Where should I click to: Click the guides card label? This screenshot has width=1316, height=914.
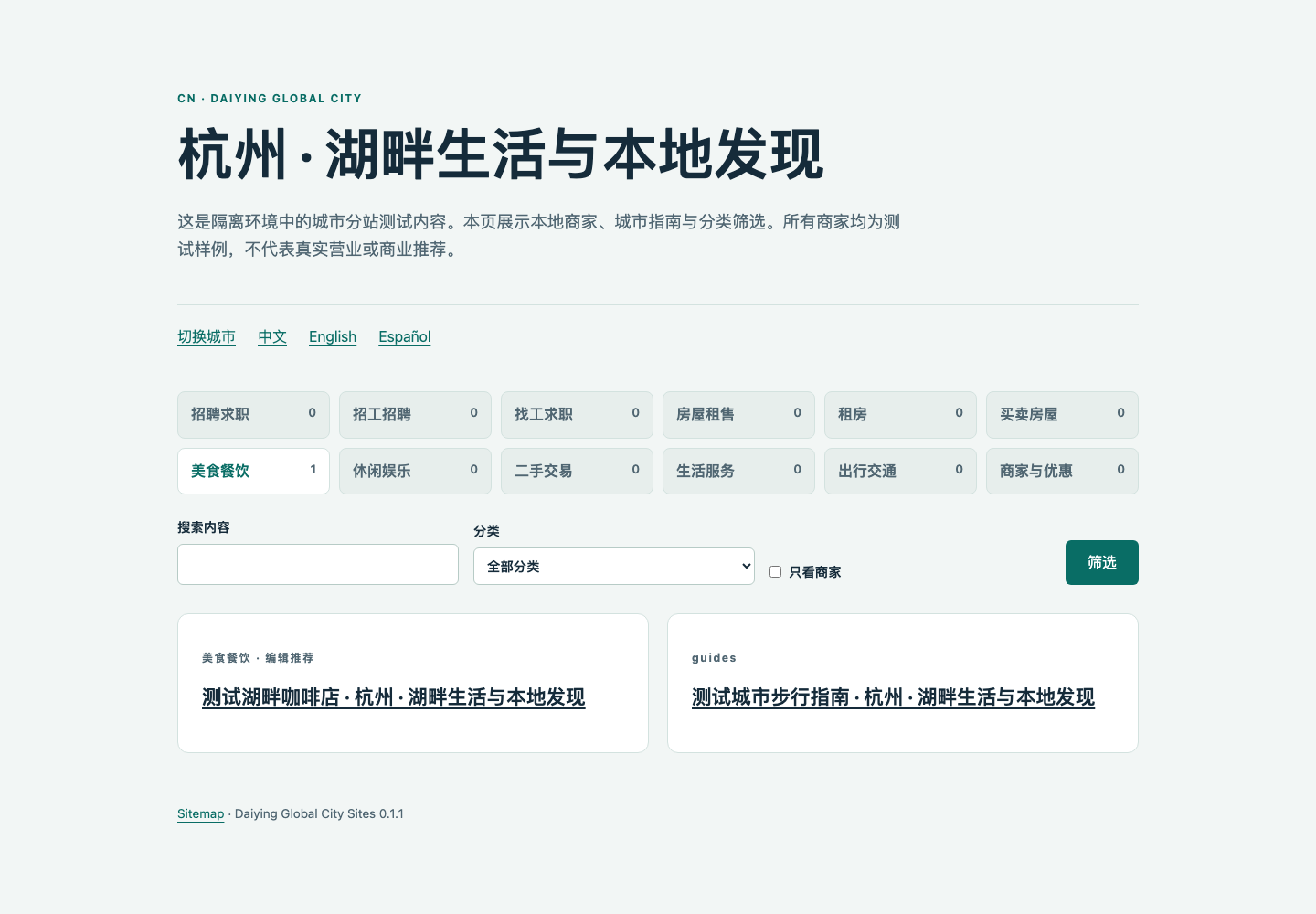coord(714,658)
